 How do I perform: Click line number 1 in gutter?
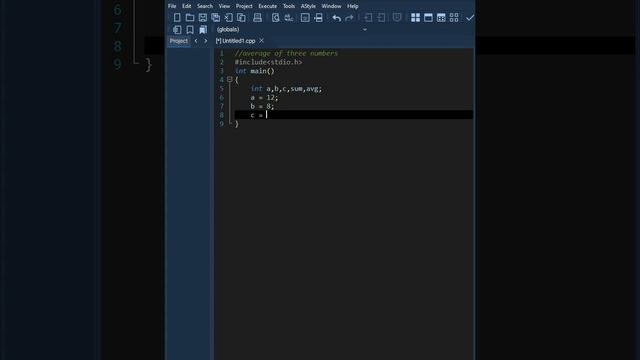click(x=222, y=53)
